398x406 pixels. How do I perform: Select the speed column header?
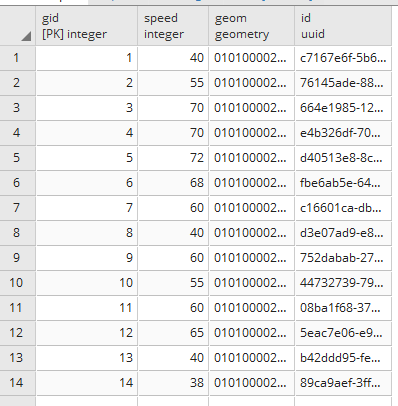[173, 26]
